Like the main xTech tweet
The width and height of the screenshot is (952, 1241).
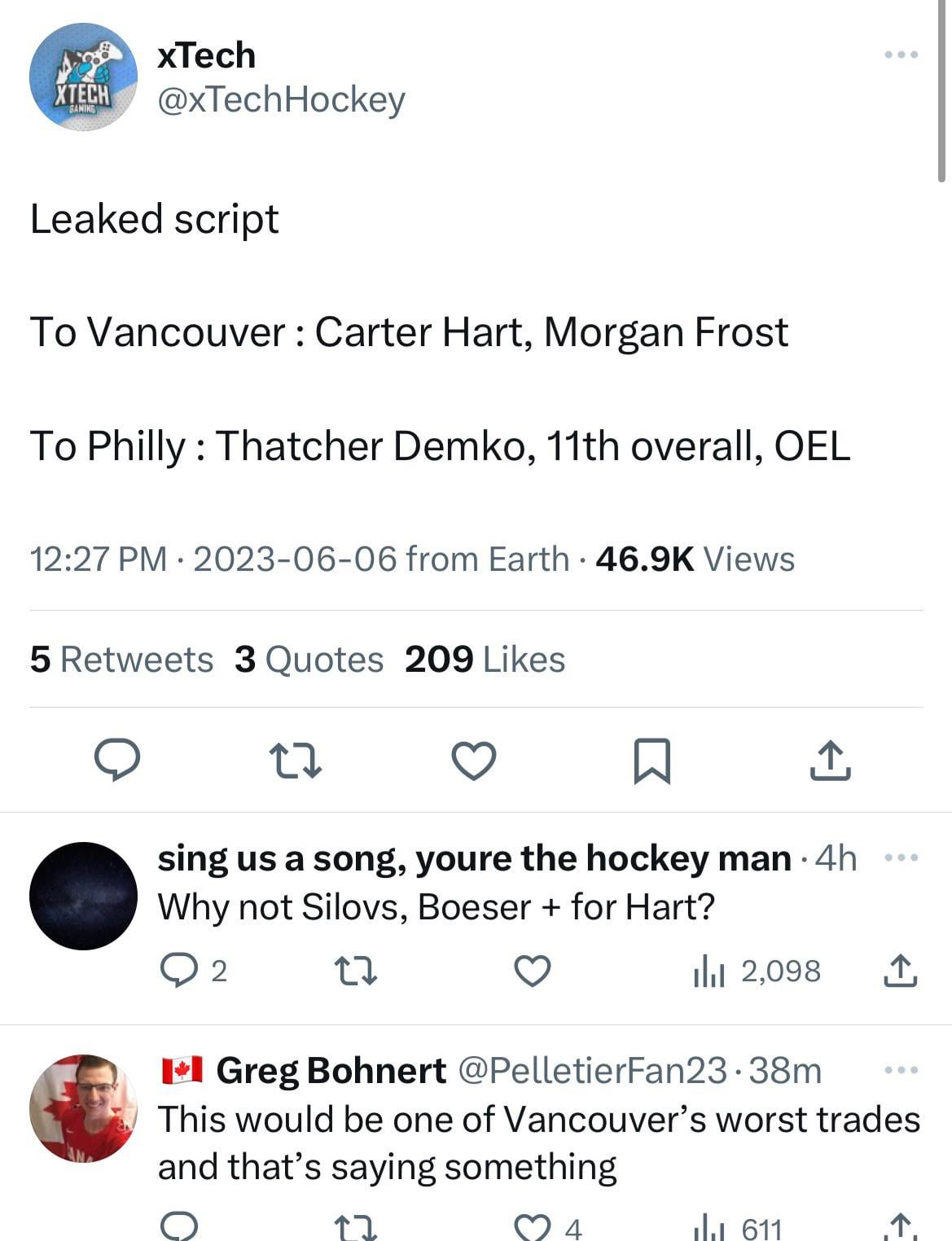[473, 761]
